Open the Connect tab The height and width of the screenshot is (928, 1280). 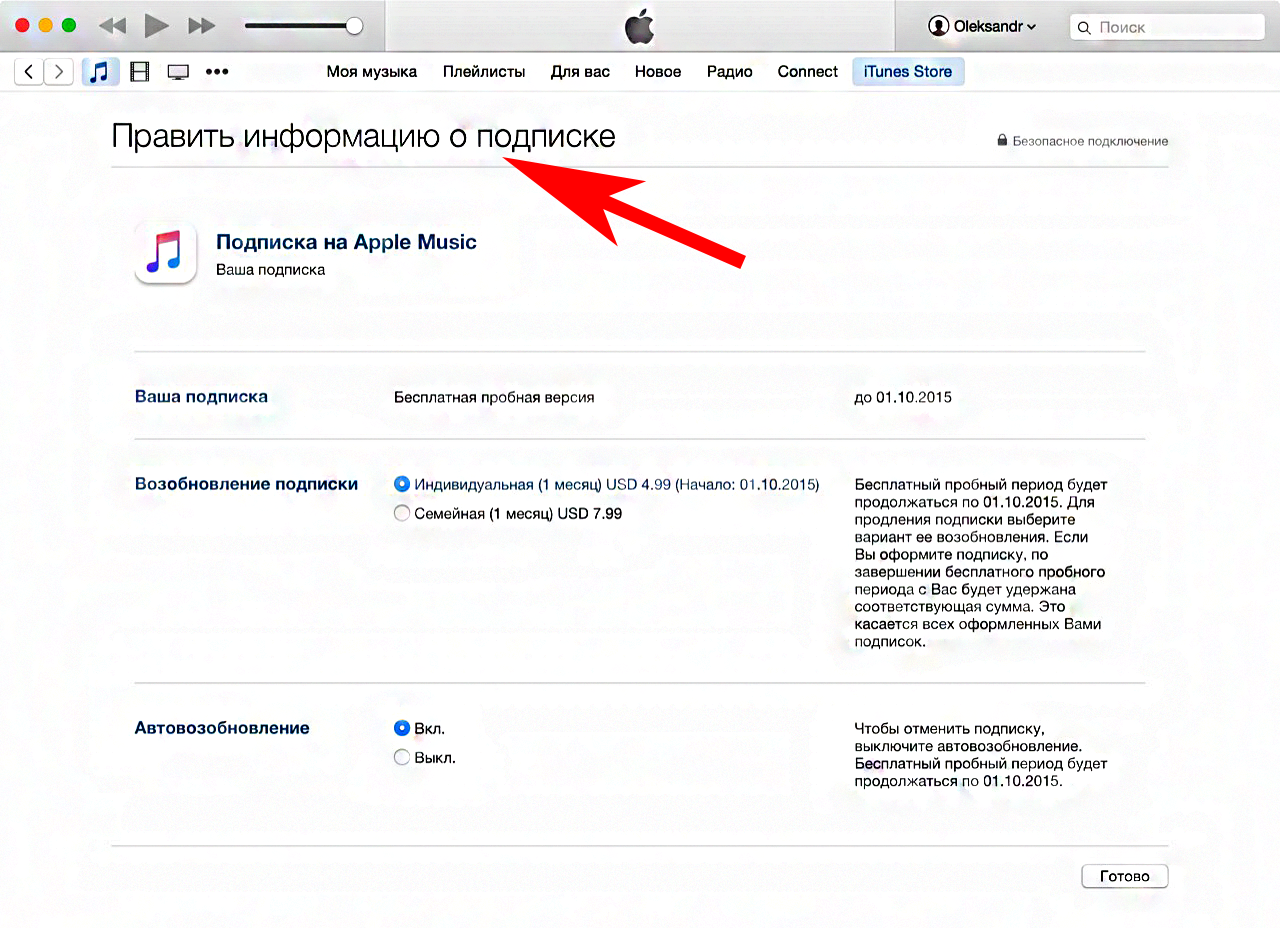(808, 71)
